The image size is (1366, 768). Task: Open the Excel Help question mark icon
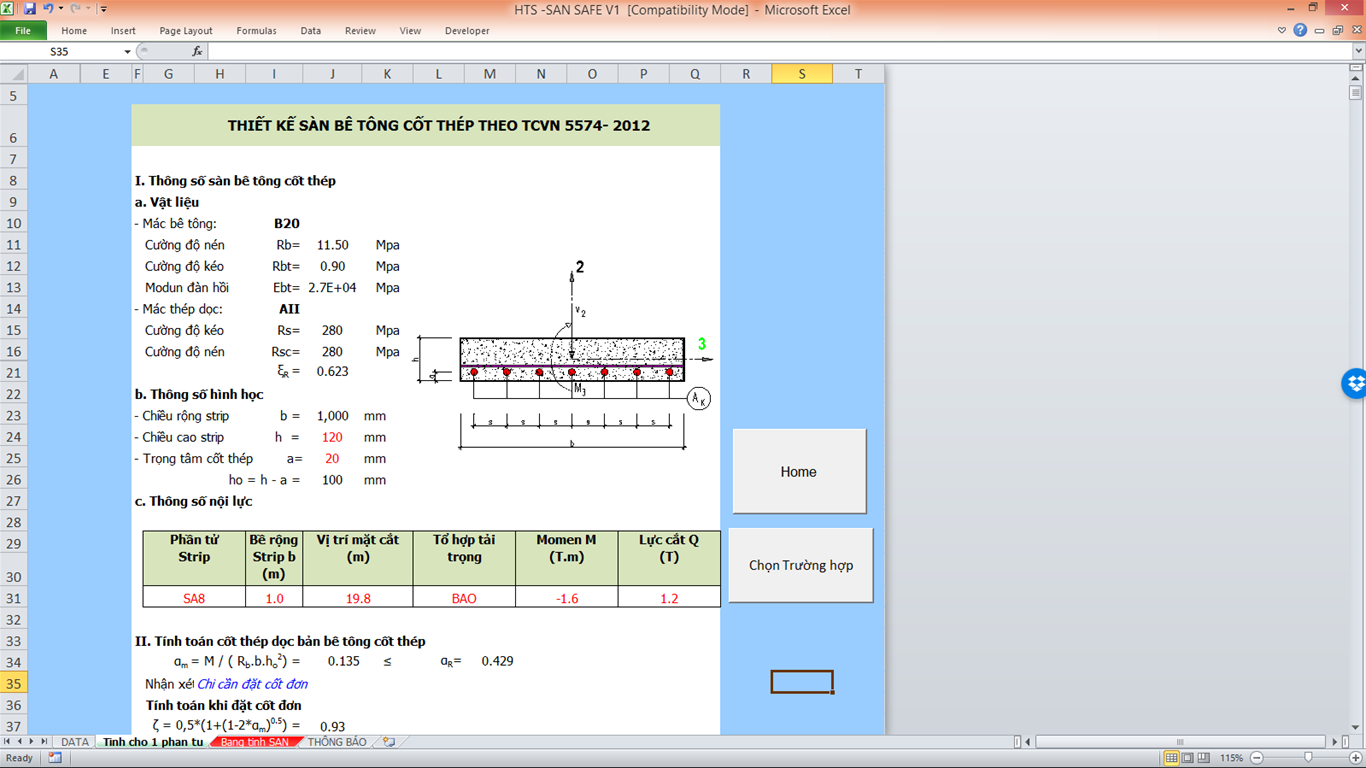1300,30
